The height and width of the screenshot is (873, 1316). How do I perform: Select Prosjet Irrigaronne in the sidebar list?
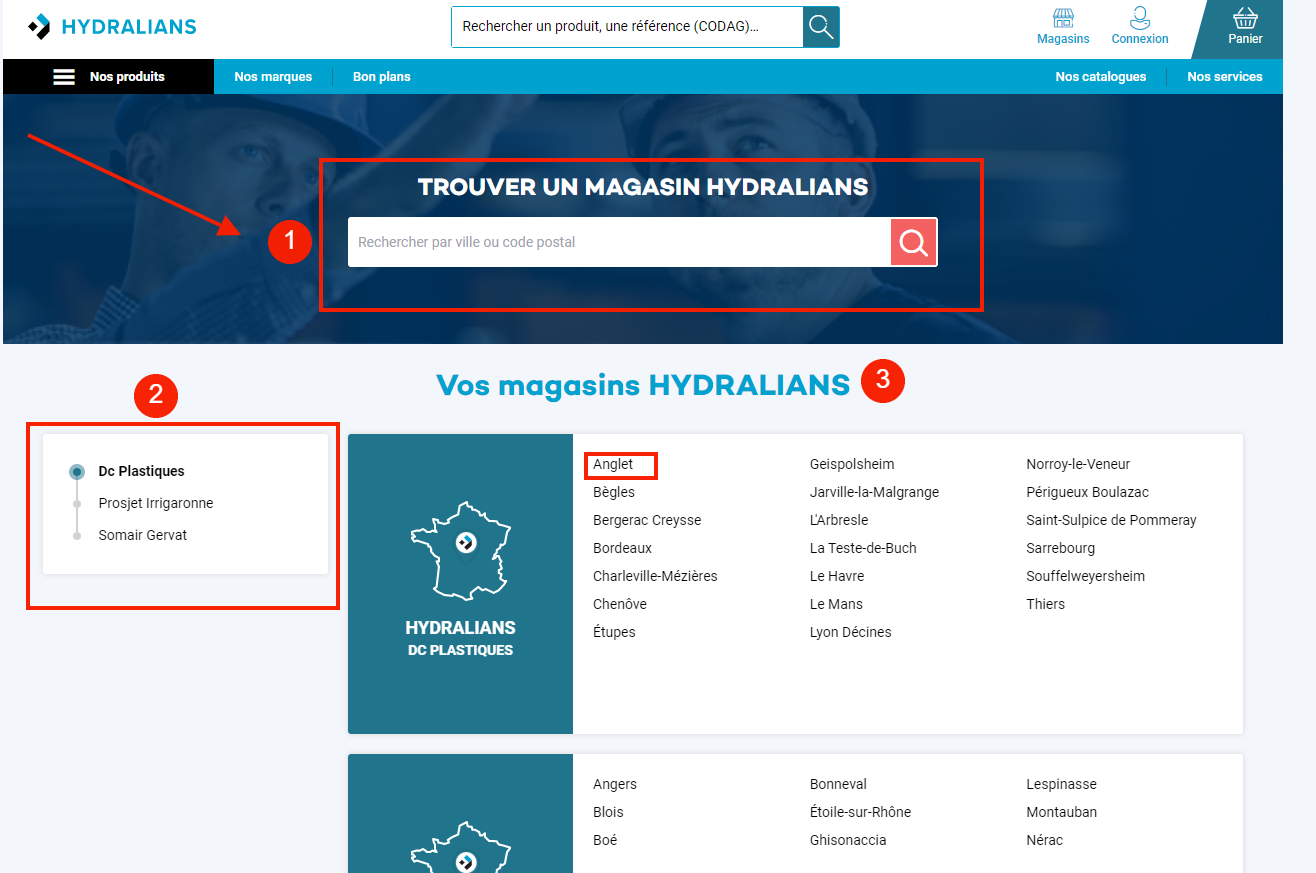point(156,503)
